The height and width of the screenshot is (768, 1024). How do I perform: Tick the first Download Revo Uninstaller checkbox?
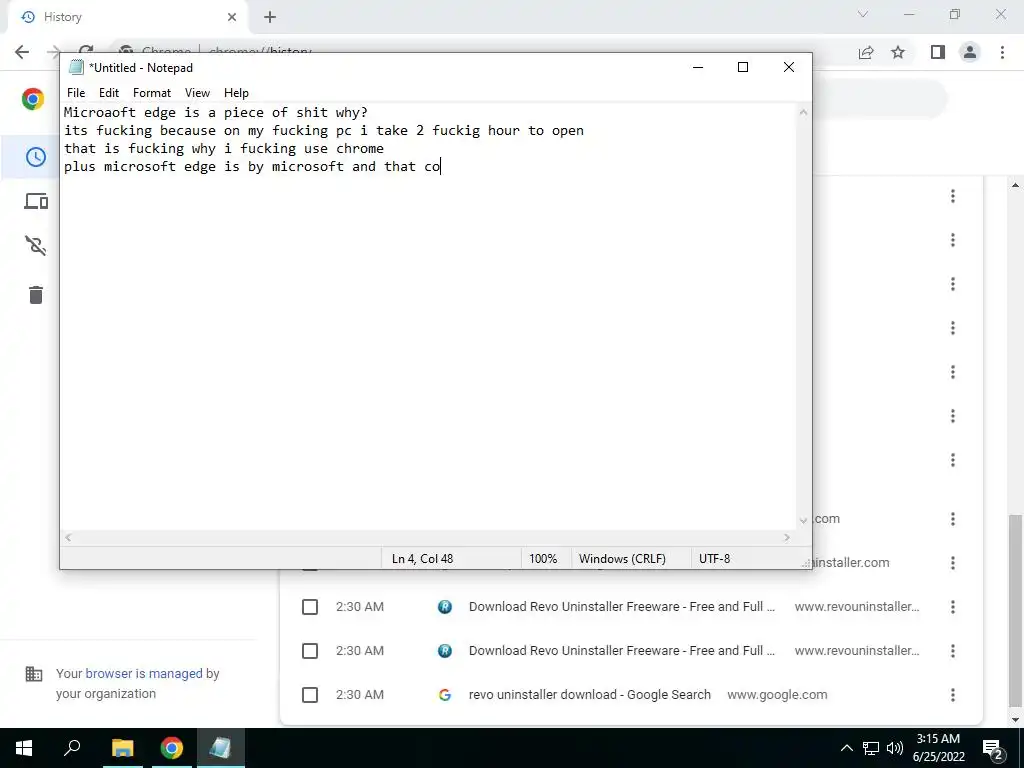(x=310, y=607)
